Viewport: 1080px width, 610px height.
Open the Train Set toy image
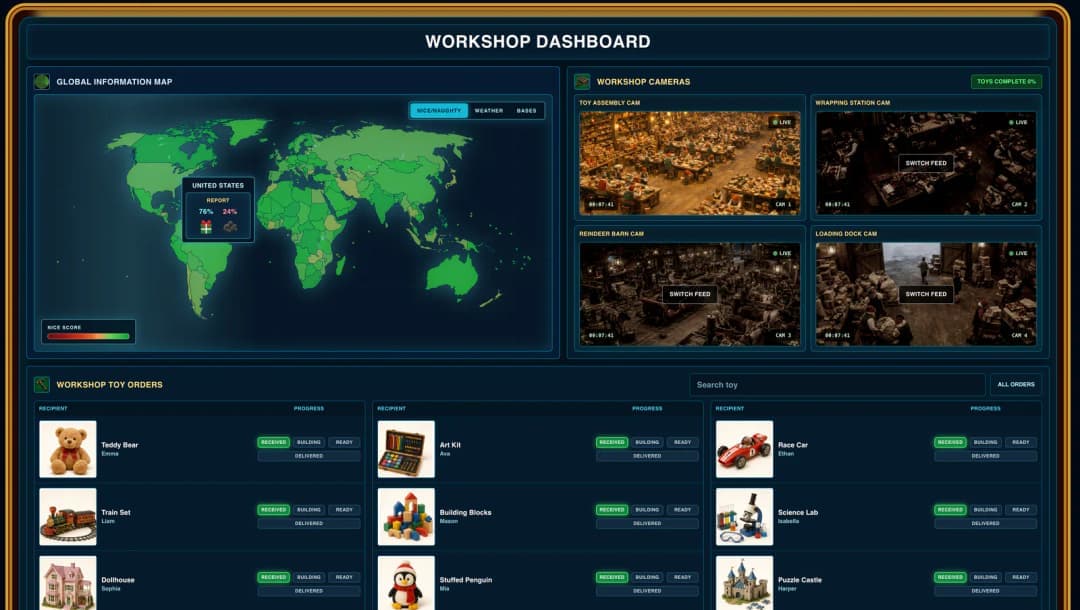68,516
